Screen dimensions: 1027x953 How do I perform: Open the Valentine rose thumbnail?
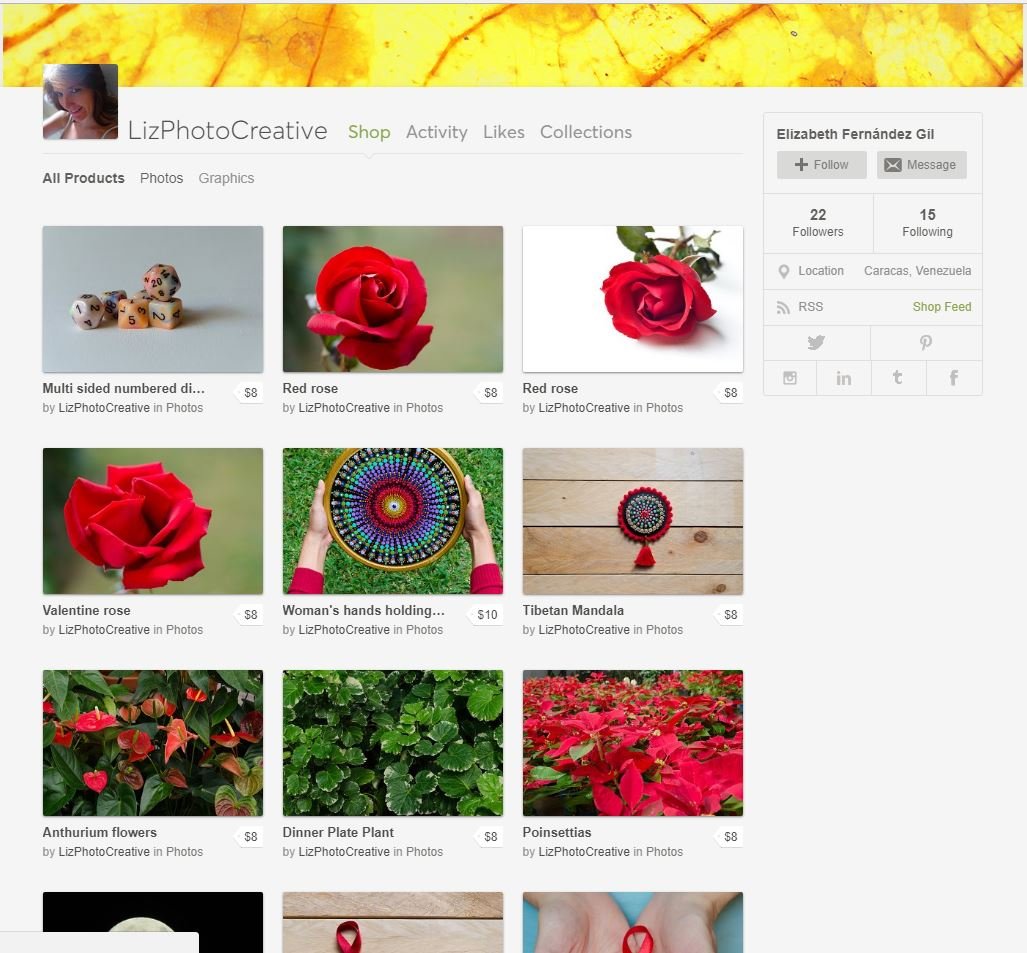153,521
